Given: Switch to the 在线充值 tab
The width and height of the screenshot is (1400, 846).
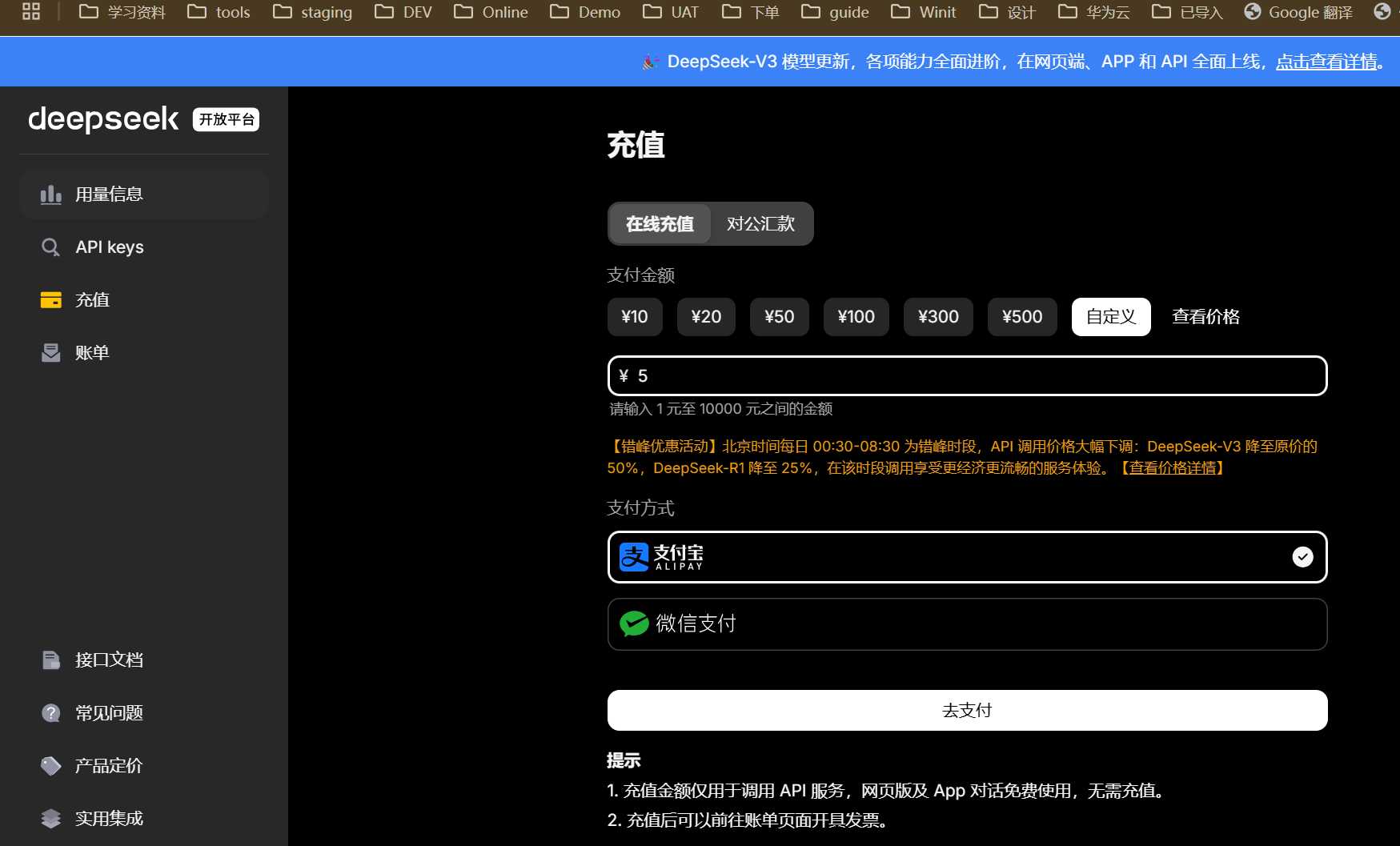Looking at the screenshot, I should [660, 224].
